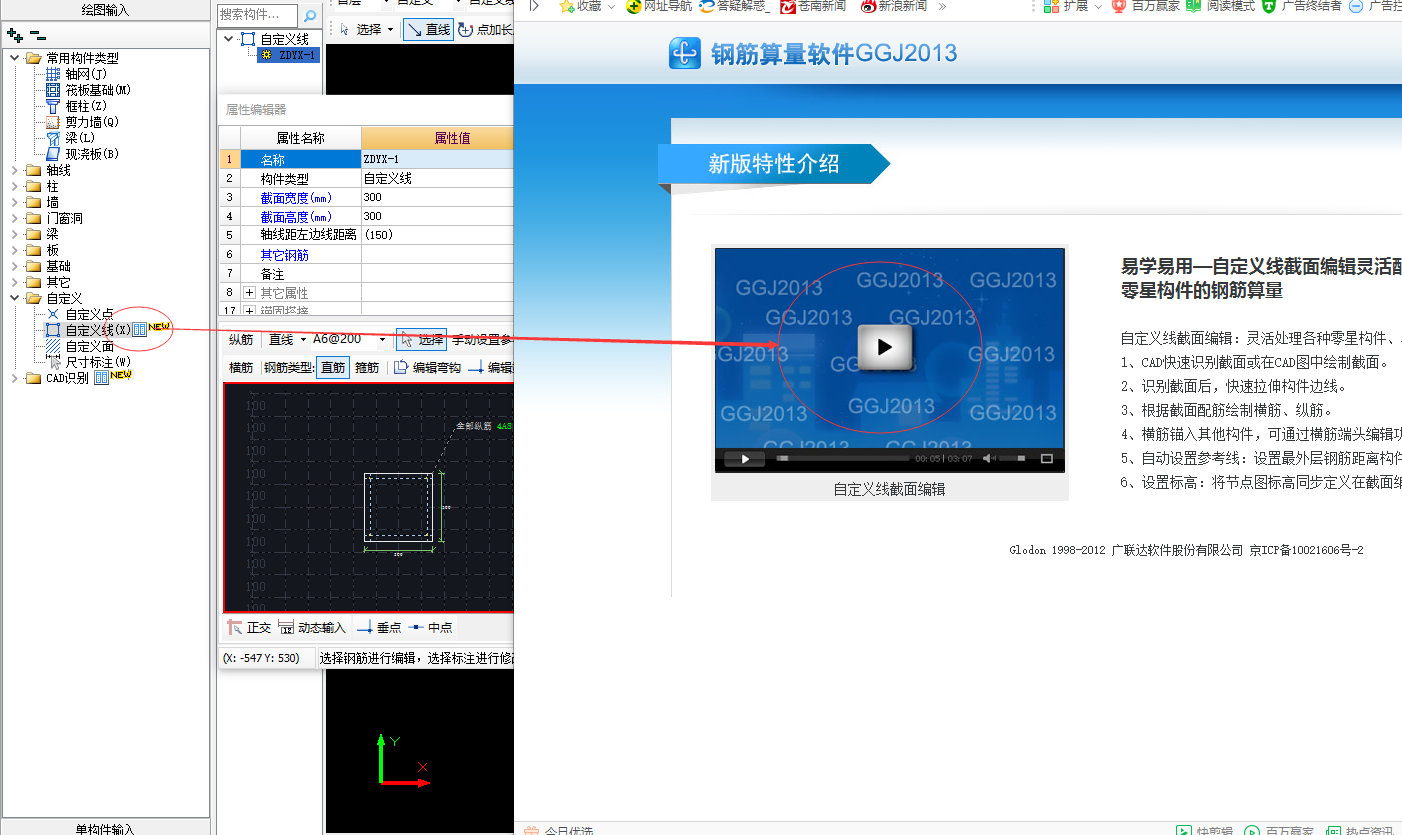
Task: Click the 编辑弯钩 tool
Action: pos(428,368)
